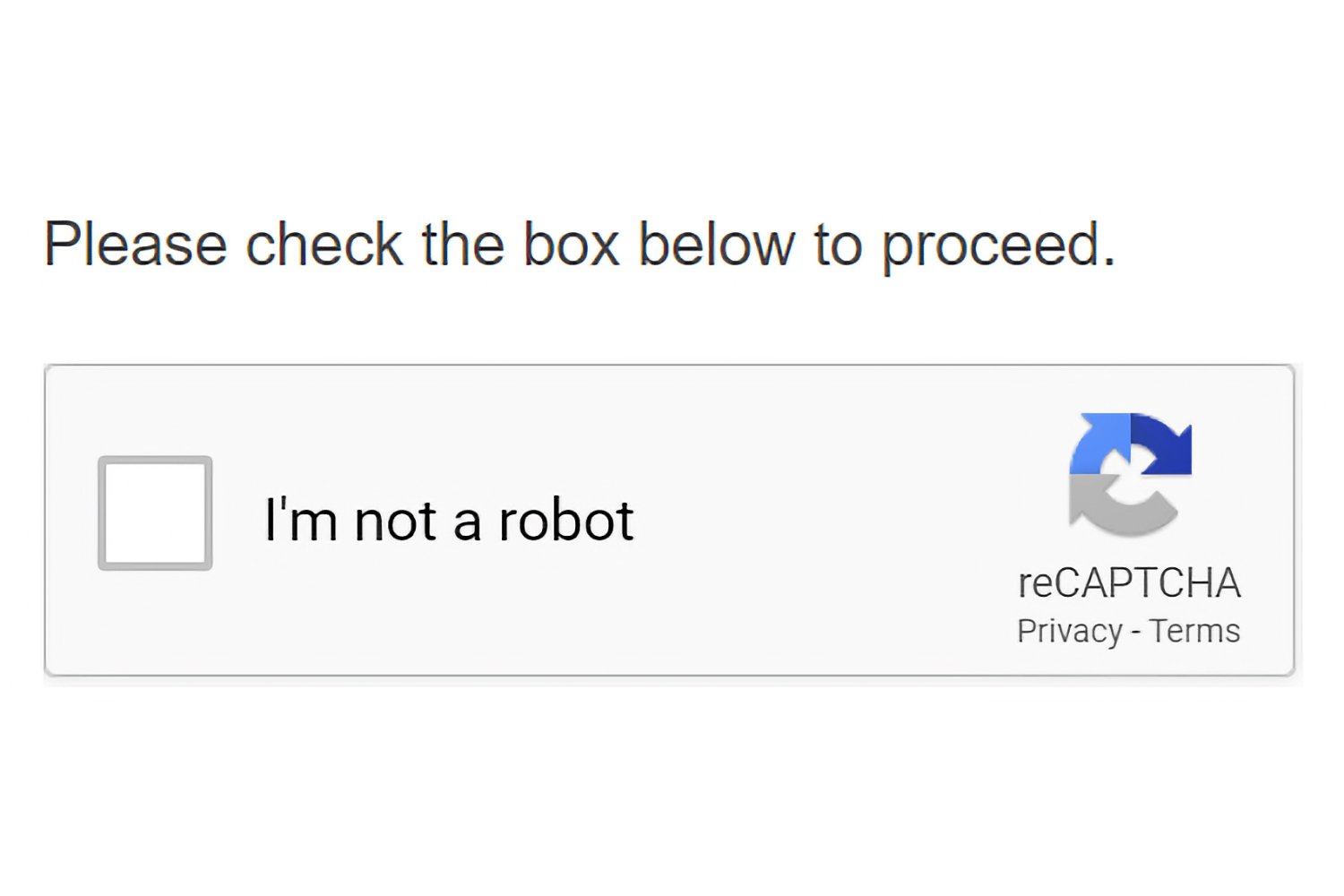Click the word "below" in the heading

pos(717,244)
